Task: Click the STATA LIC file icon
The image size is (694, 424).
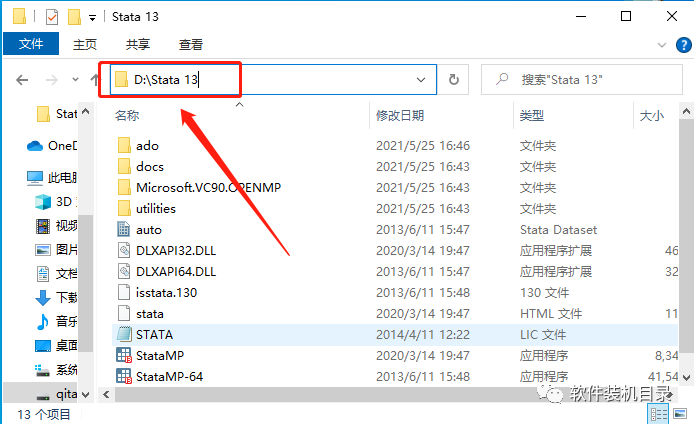Action: pos(124,334)
